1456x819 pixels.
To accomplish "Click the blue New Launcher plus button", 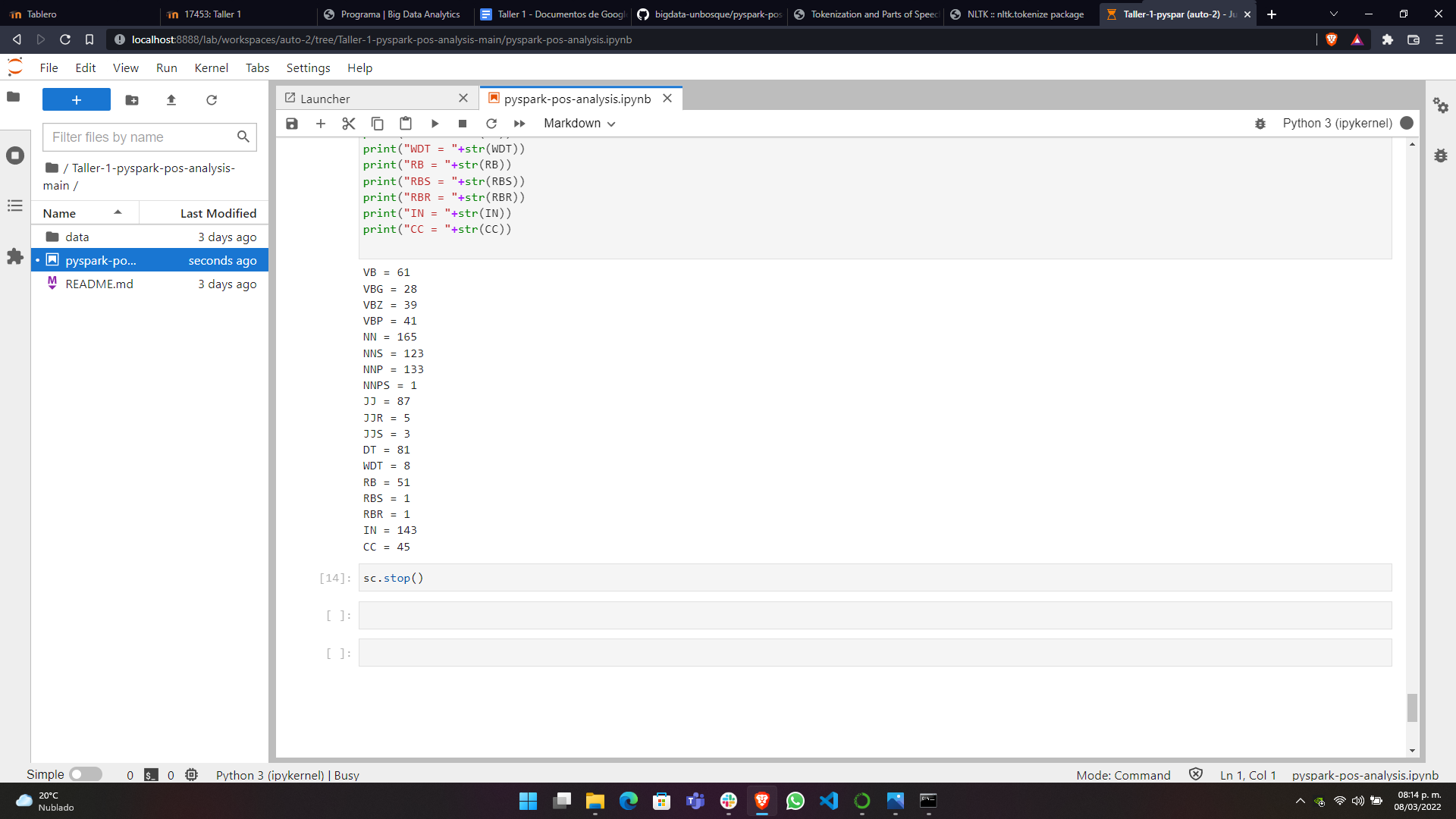I will (76, 100).
